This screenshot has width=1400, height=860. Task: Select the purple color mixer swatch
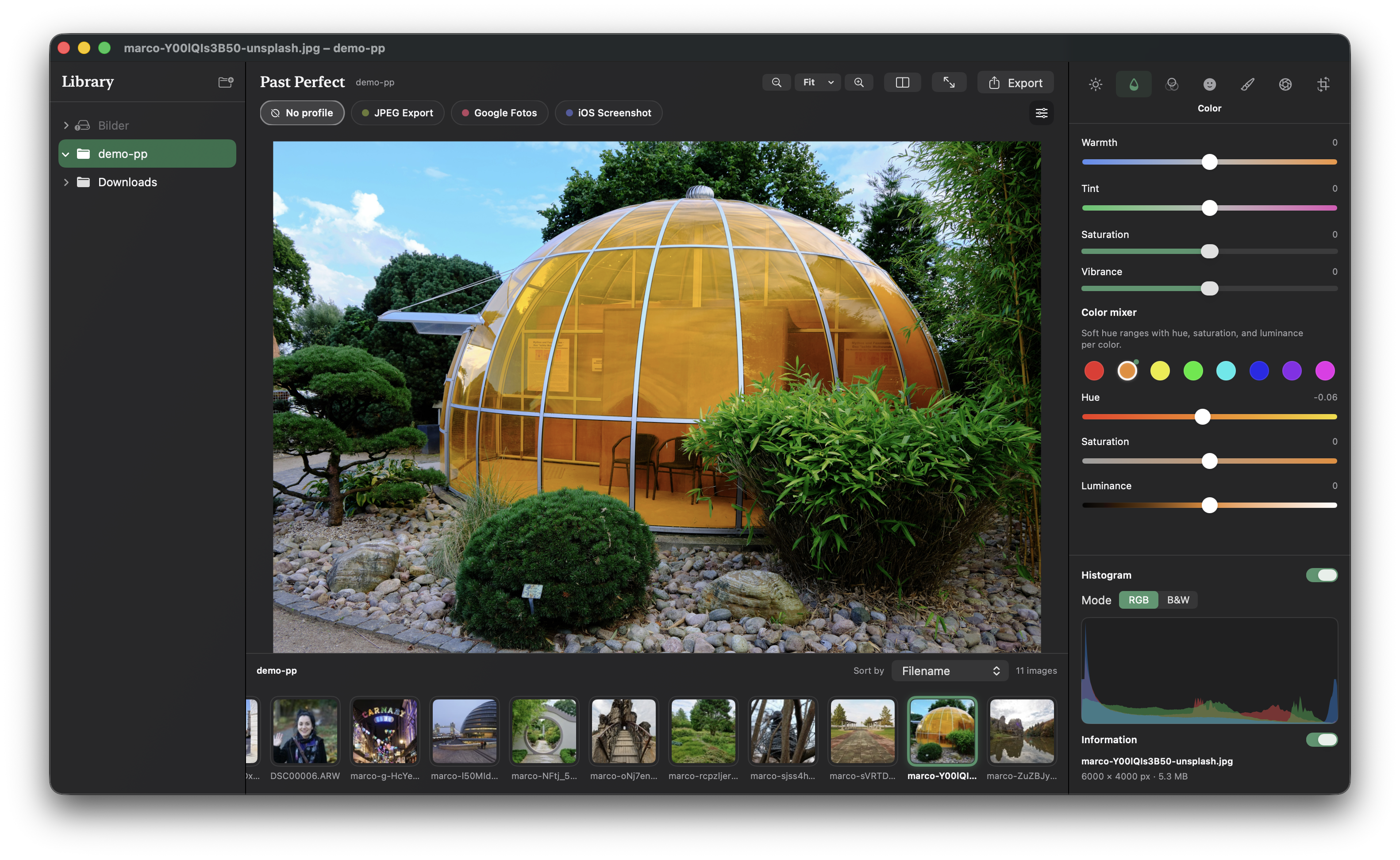(x=1292, y=371)
